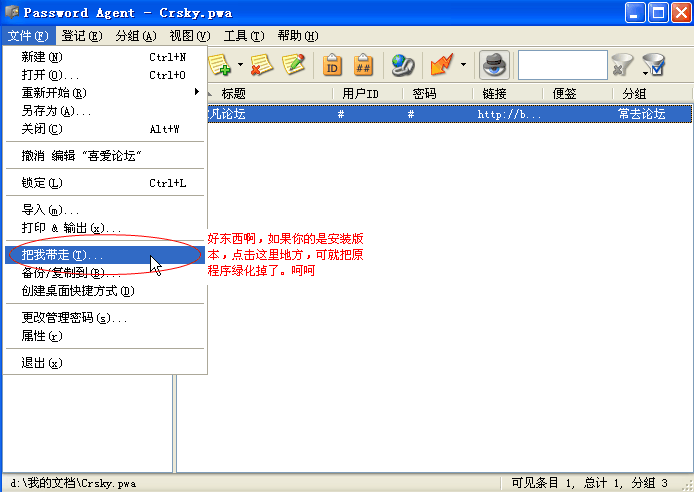Clear the filter with funnel X icon
This screenshot has height=492, width=694.
(622, 65)
